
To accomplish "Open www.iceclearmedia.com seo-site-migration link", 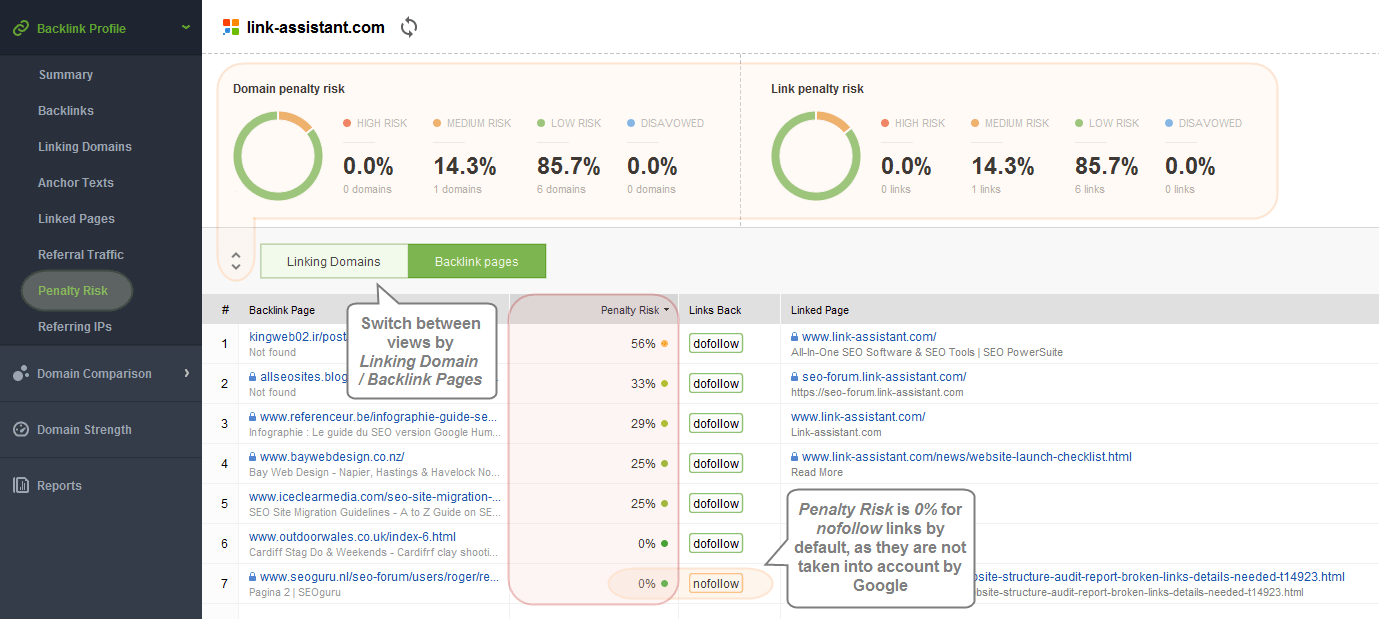I will click(375, 497).
